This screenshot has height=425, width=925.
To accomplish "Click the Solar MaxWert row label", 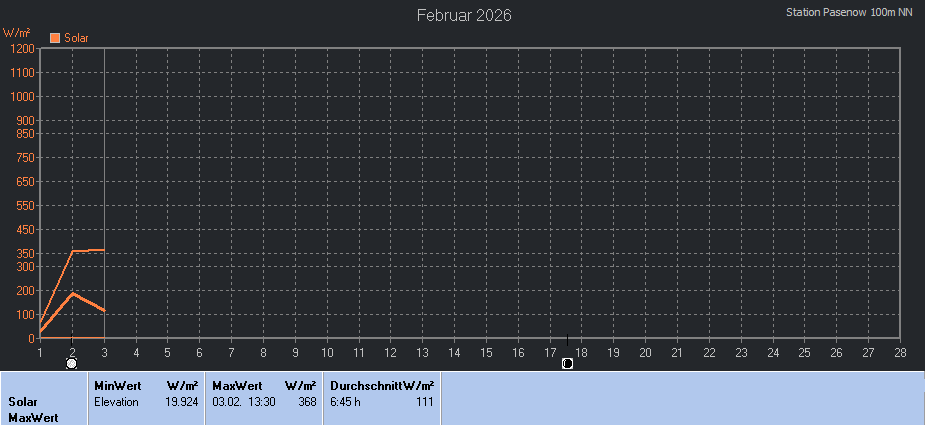I will 30,409.
